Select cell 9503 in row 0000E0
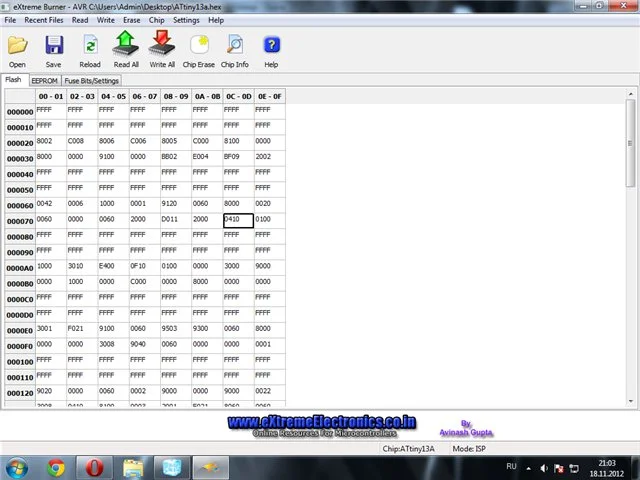This screenshot has width=640, height=480. [176, 330]
